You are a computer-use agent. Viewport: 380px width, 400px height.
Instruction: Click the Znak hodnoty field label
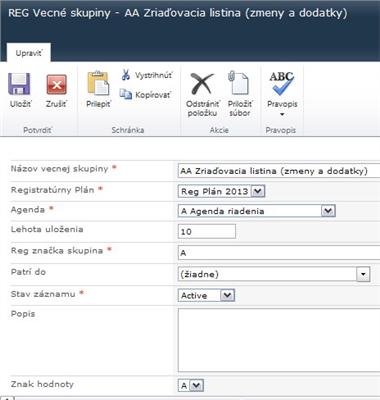(42, 384)
